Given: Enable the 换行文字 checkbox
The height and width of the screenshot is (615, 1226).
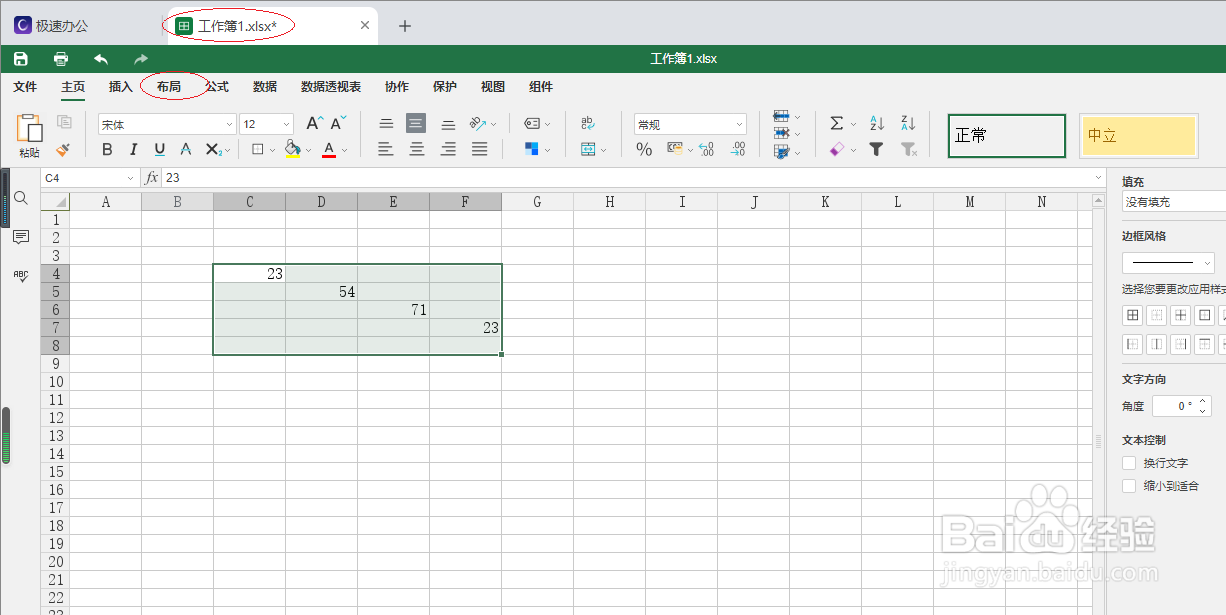Looking at the screenshot, I should tap(1129, 463).
